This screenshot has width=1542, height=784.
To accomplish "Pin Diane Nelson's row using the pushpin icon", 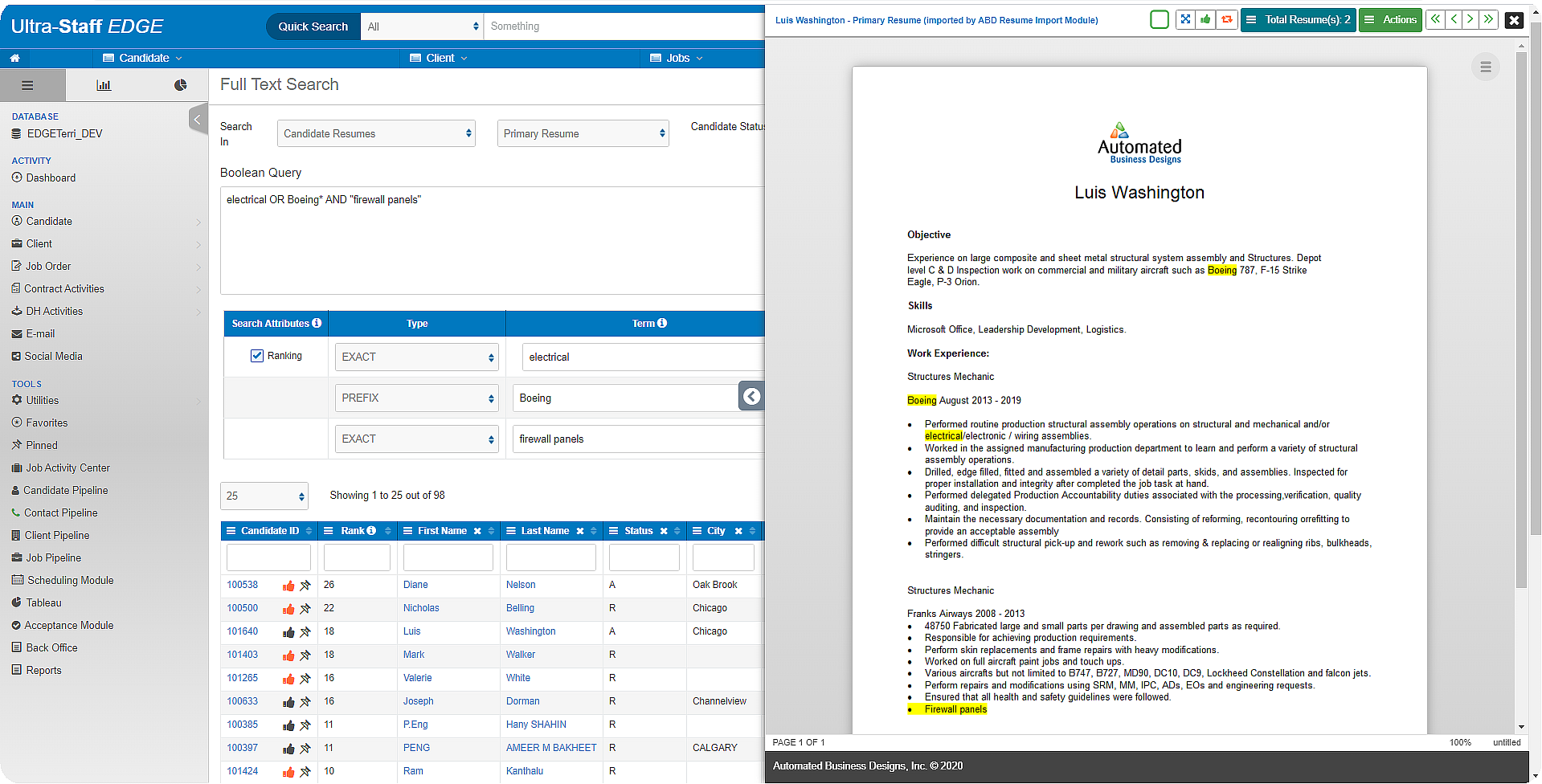I will tap(305, 585).
